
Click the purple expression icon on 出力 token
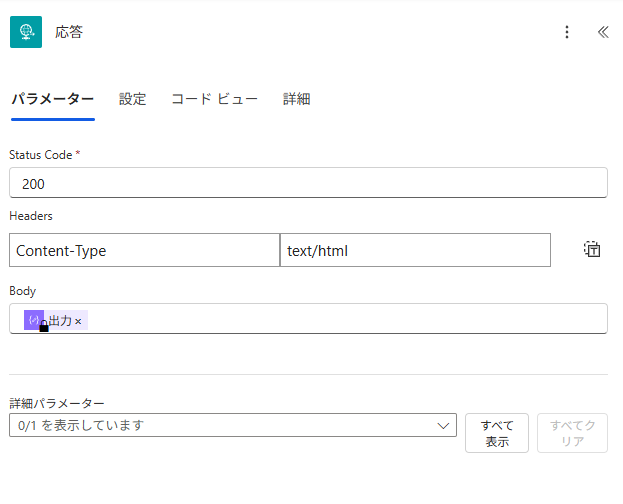click(34, 320)
